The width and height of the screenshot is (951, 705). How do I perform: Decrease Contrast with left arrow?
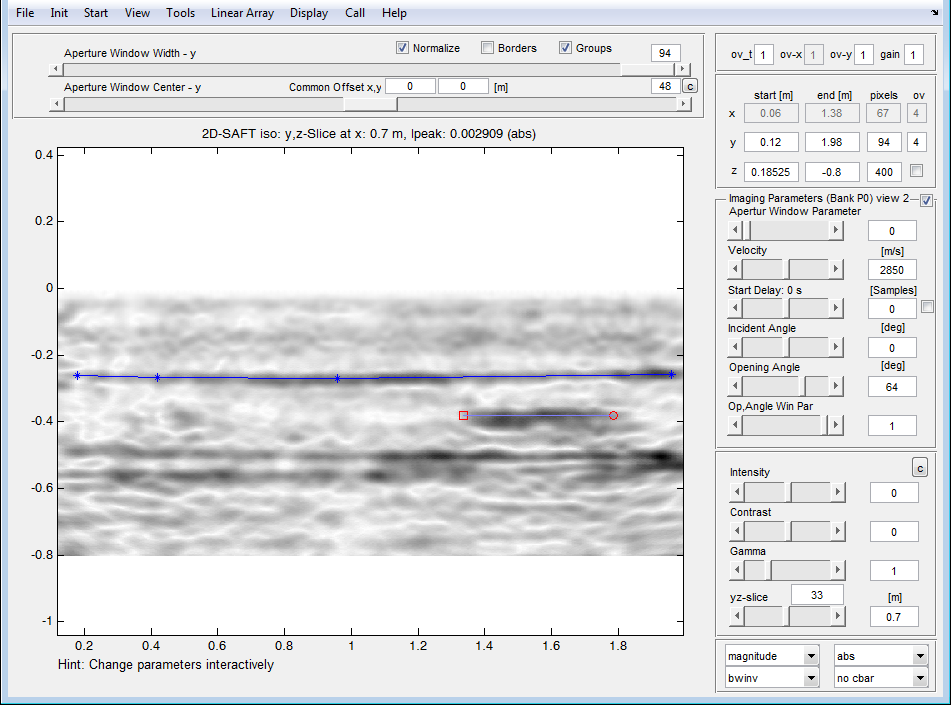click(x=737, y=531)
